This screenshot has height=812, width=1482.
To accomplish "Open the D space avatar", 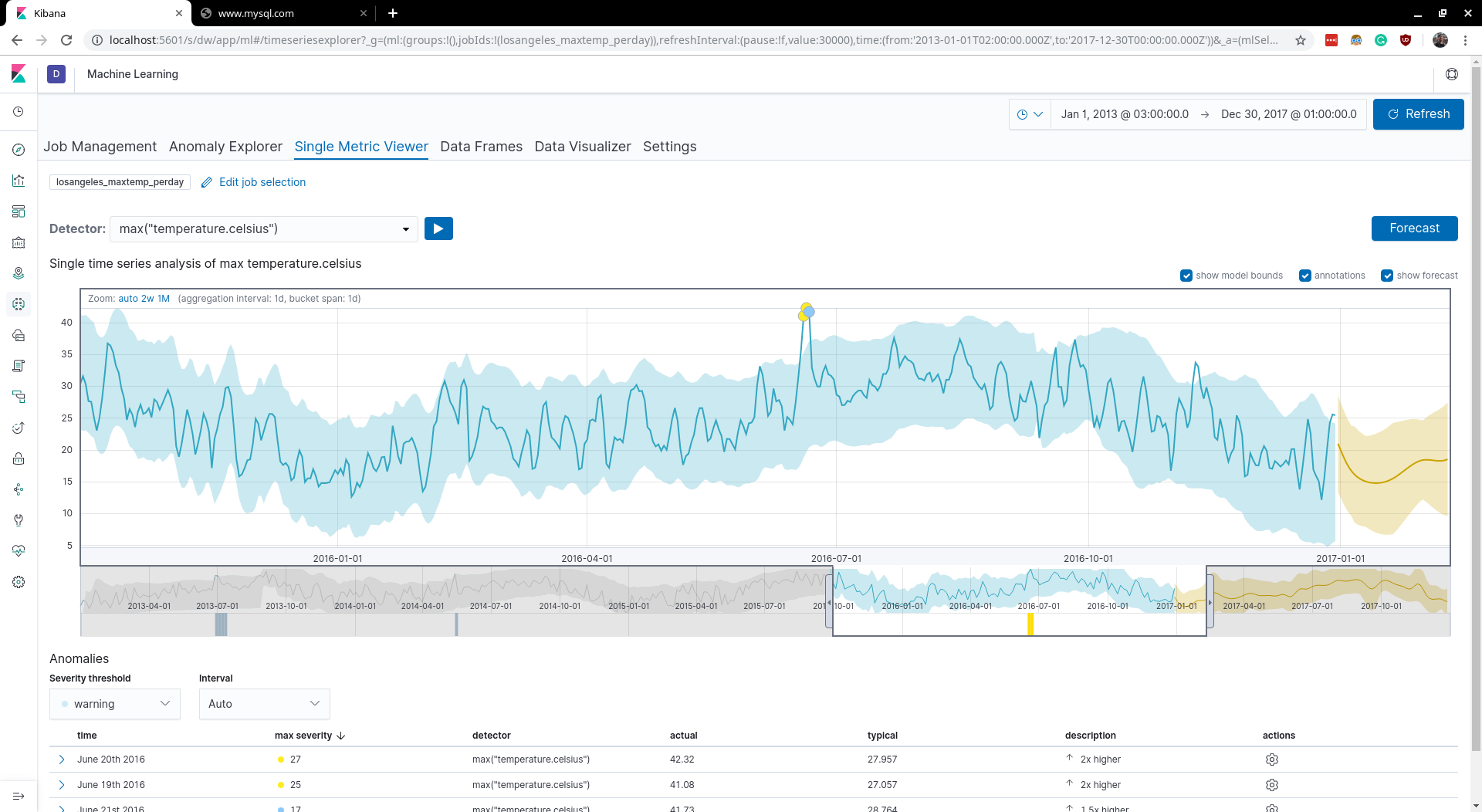I will tap(56, 74).
